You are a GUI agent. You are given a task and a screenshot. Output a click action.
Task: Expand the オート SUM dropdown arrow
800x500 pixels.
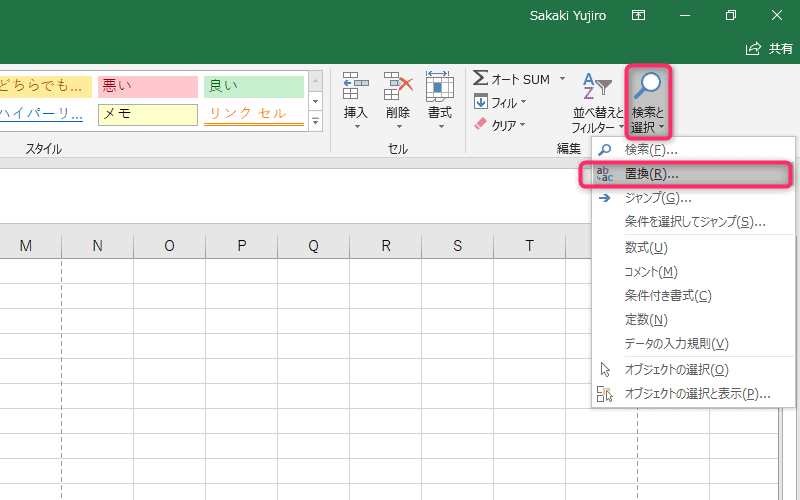point(562,79)
